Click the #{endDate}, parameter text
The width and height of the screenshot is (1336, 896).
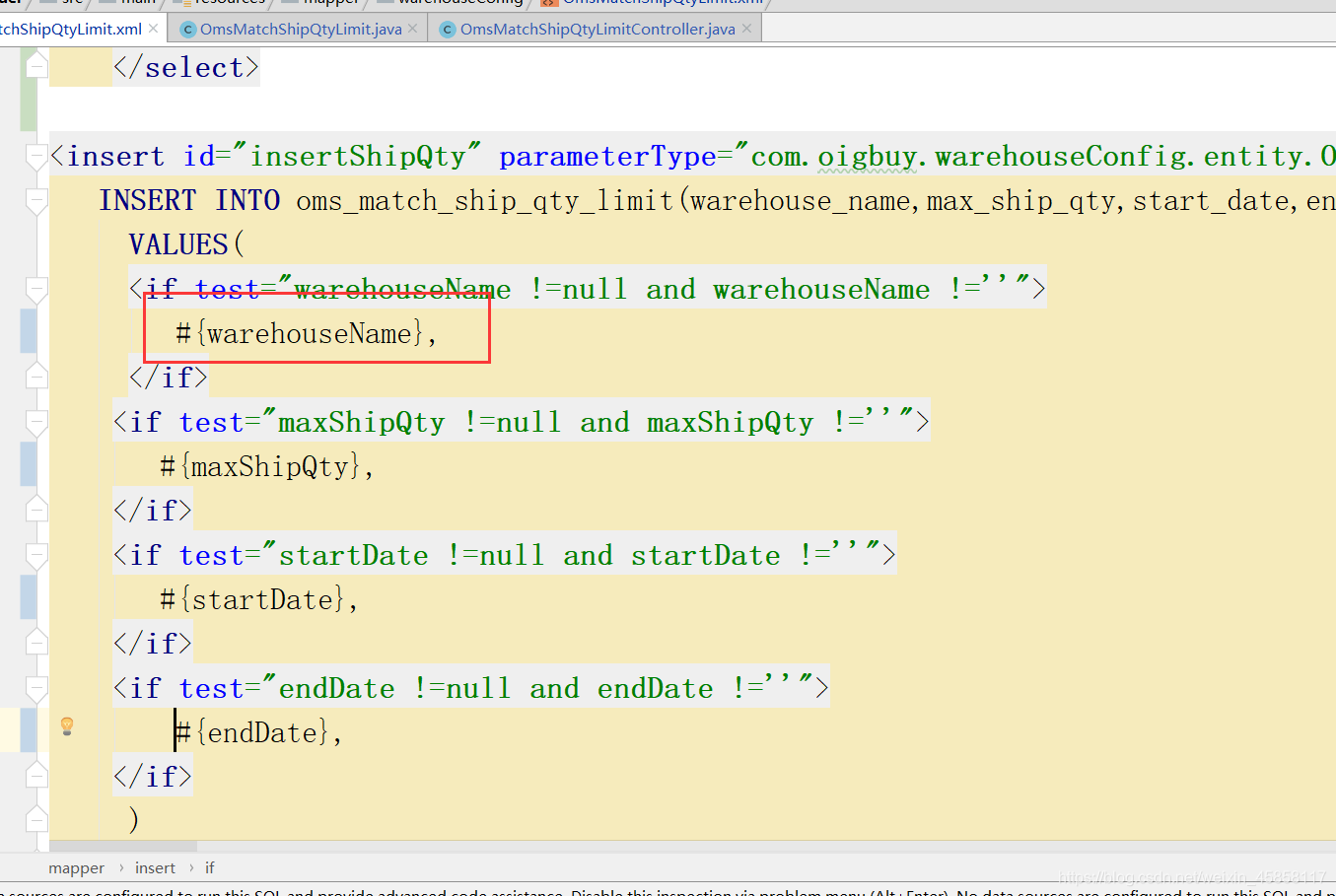coord(258,732)
